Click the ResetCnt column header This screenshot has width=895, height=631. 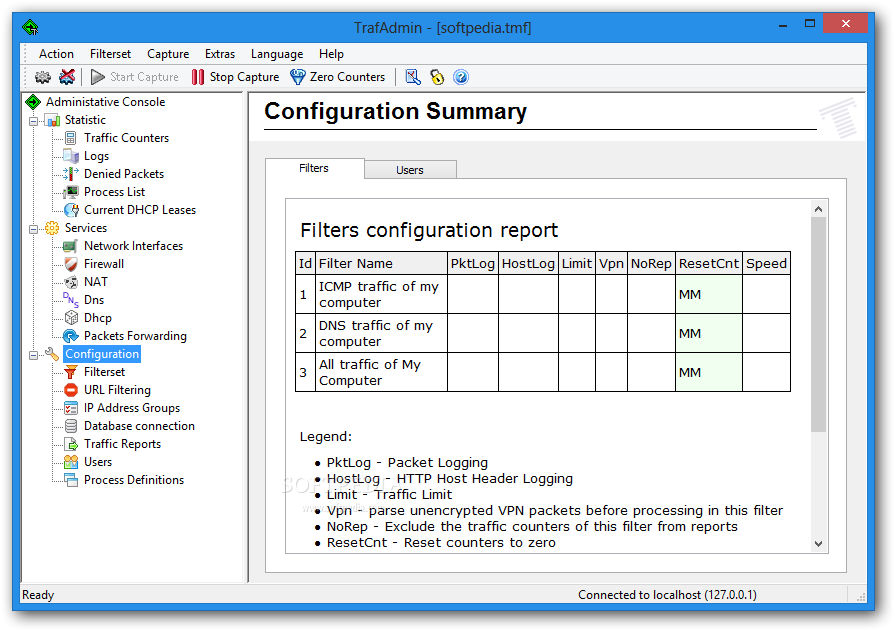pos(709,264)
